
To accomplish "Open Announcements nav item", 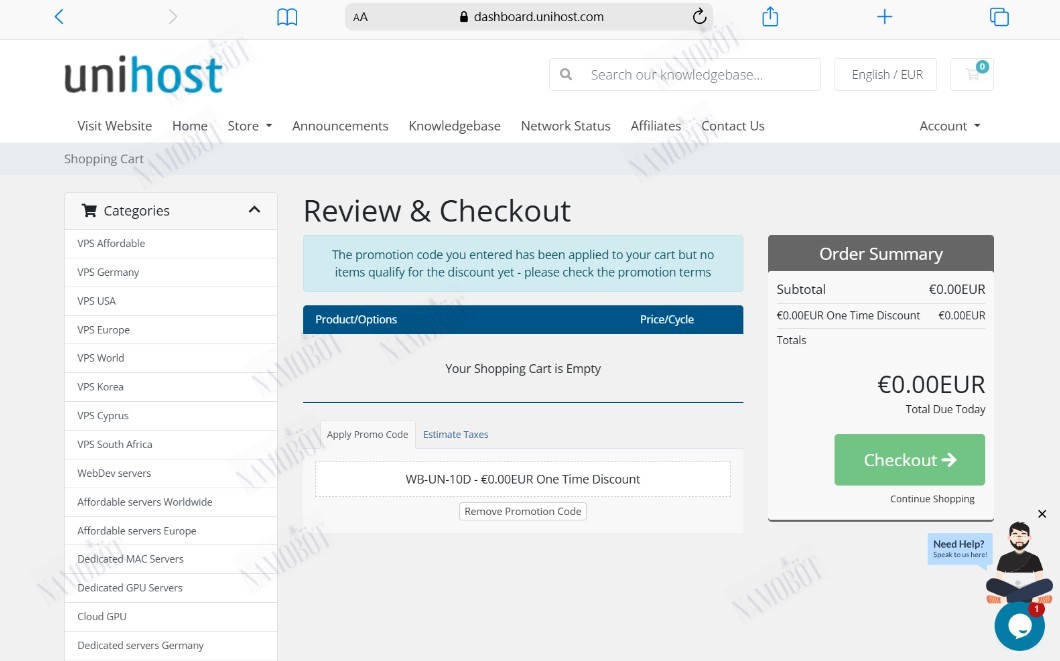I will (340, 126).
